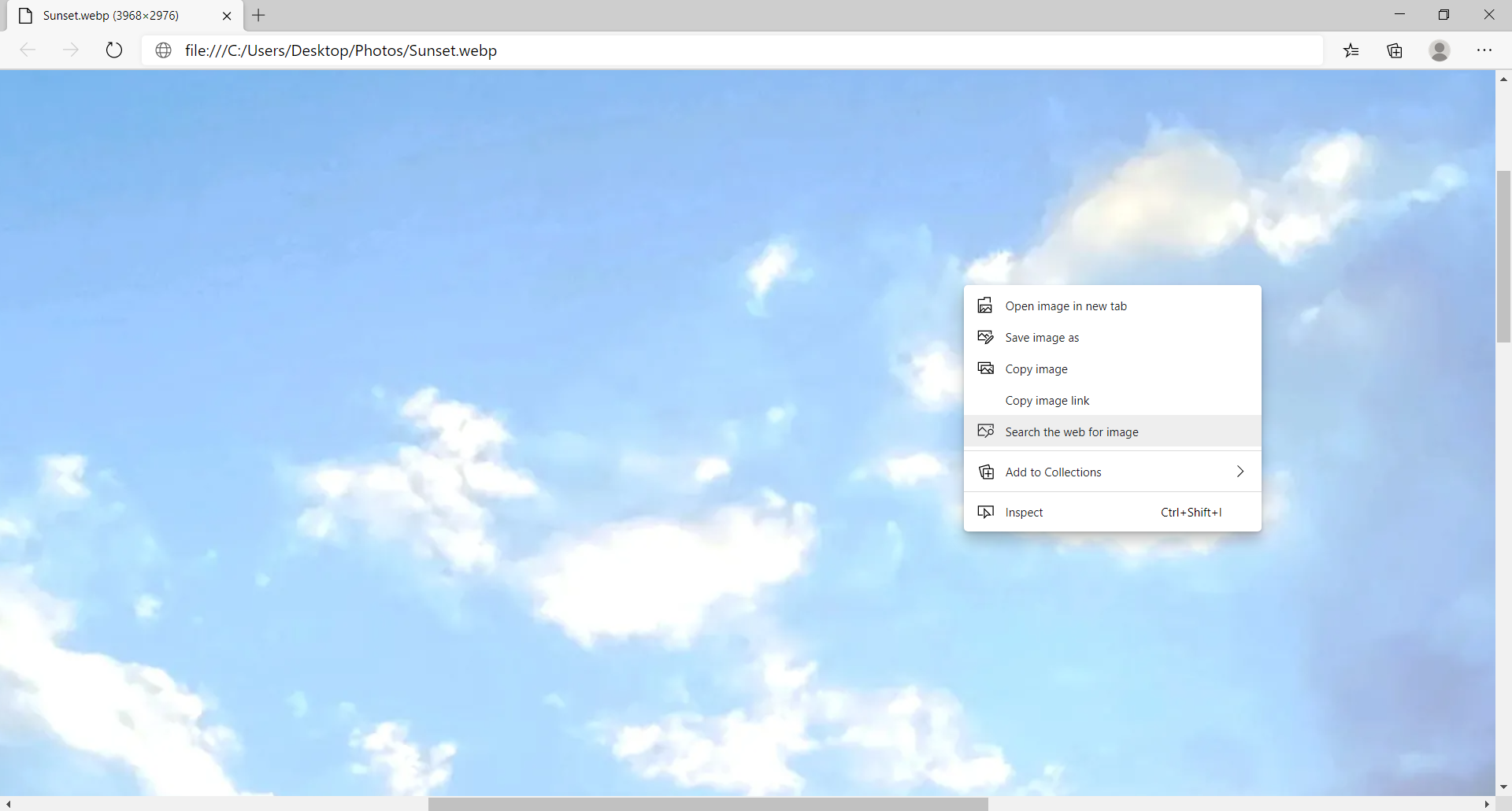Choose Inspect from context menu

pos(1024,513)
